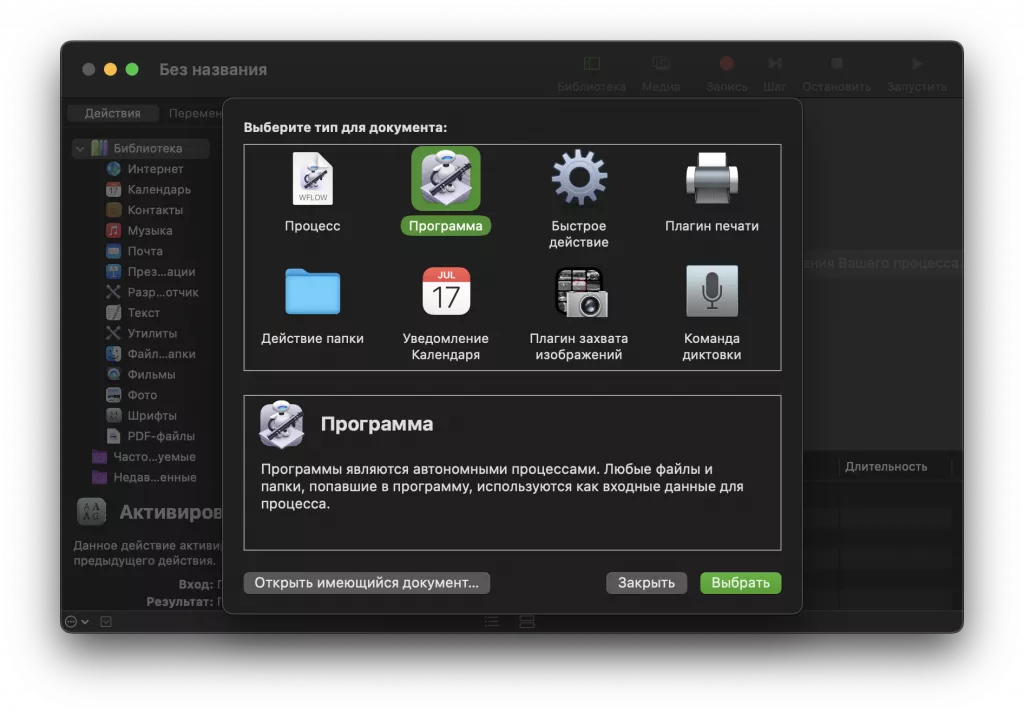Collapse the Библиотека tree in the sidebar
Image resolution: width=1024 pixels, height=713 pixels.
tap(78, 147)
